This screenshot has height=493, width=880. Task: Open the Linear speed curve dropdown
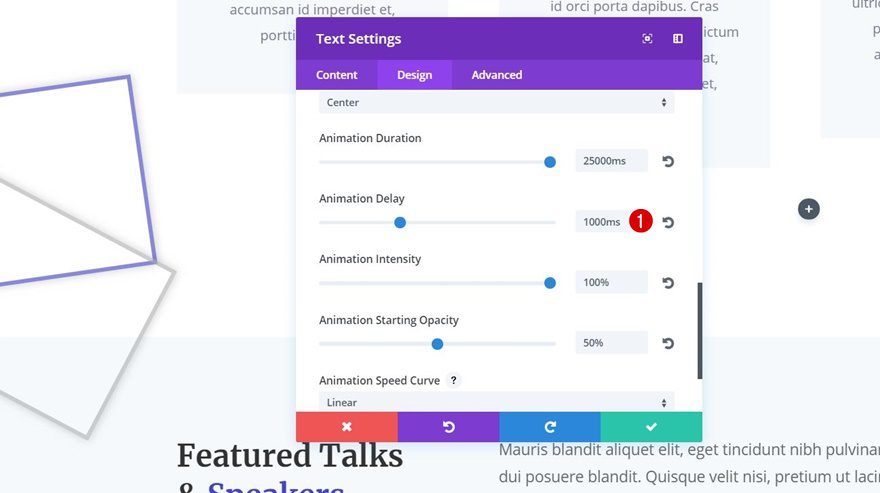pyautogui.click(x=496, y=402)
